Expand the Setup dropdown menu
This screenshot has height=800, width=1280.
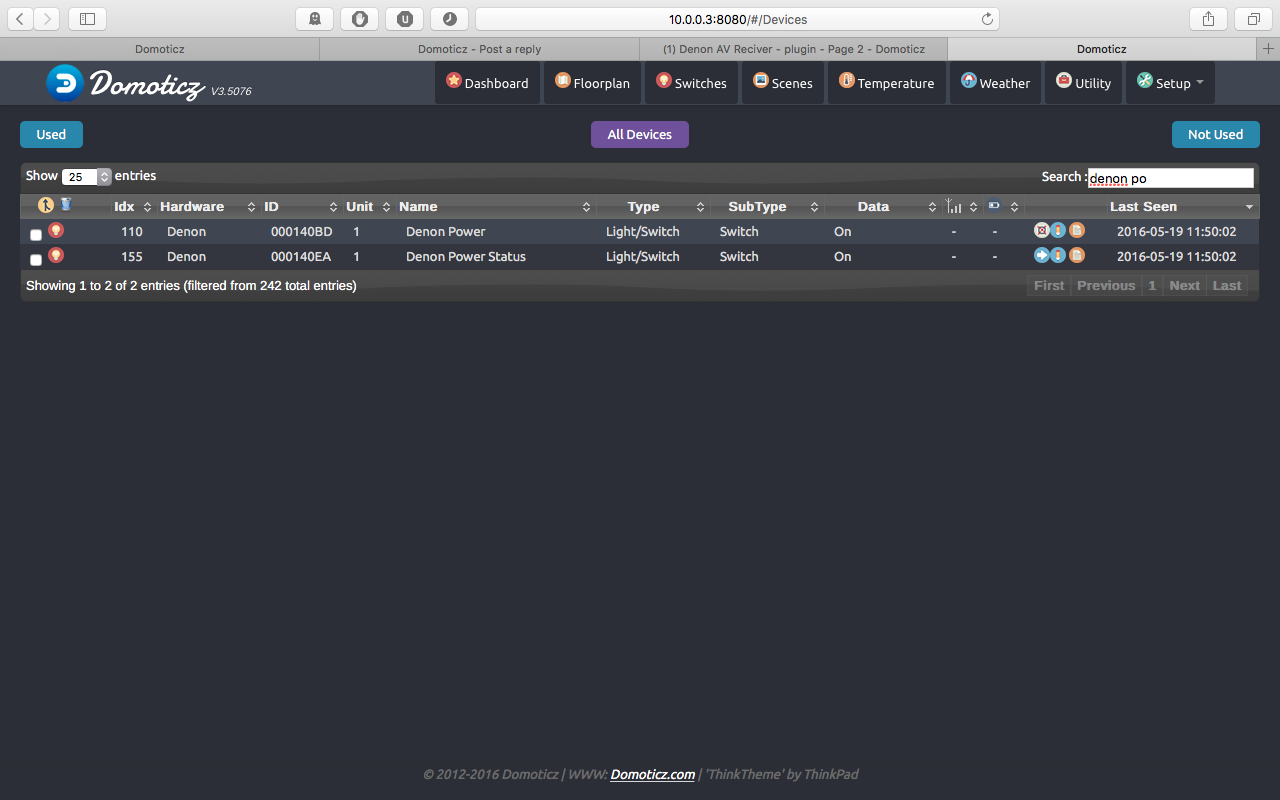pos(1170,83)
